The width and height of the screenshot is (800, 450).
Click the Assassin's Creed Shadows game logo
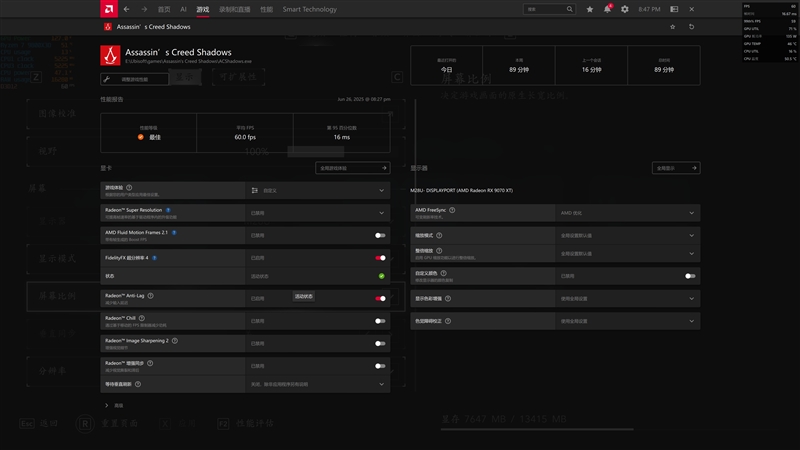click(110, 56)
